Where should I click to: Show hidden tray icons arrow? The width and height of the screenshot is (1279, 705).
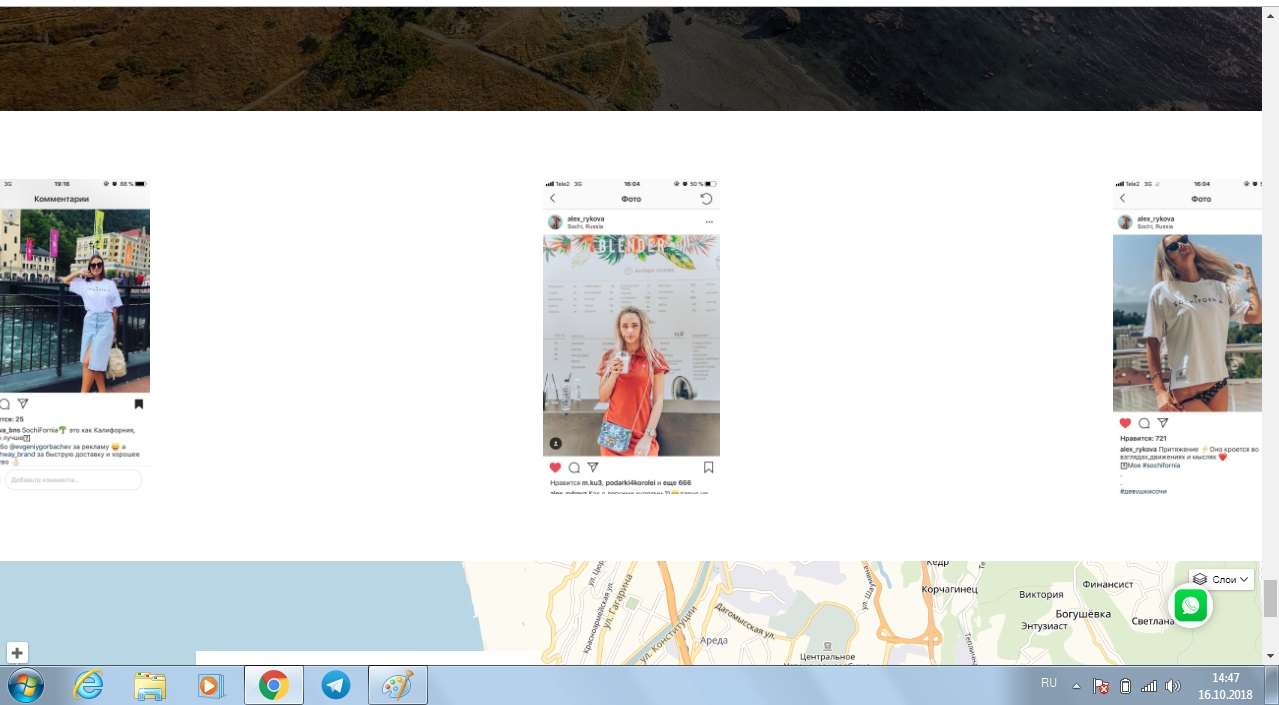coord(1077,687)
